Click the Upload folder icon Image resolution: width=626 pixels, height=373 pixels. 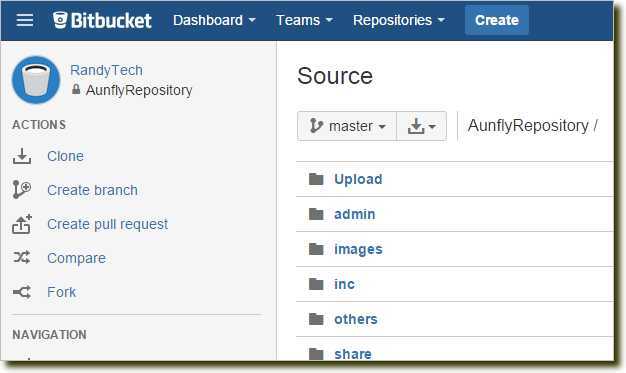316,179
